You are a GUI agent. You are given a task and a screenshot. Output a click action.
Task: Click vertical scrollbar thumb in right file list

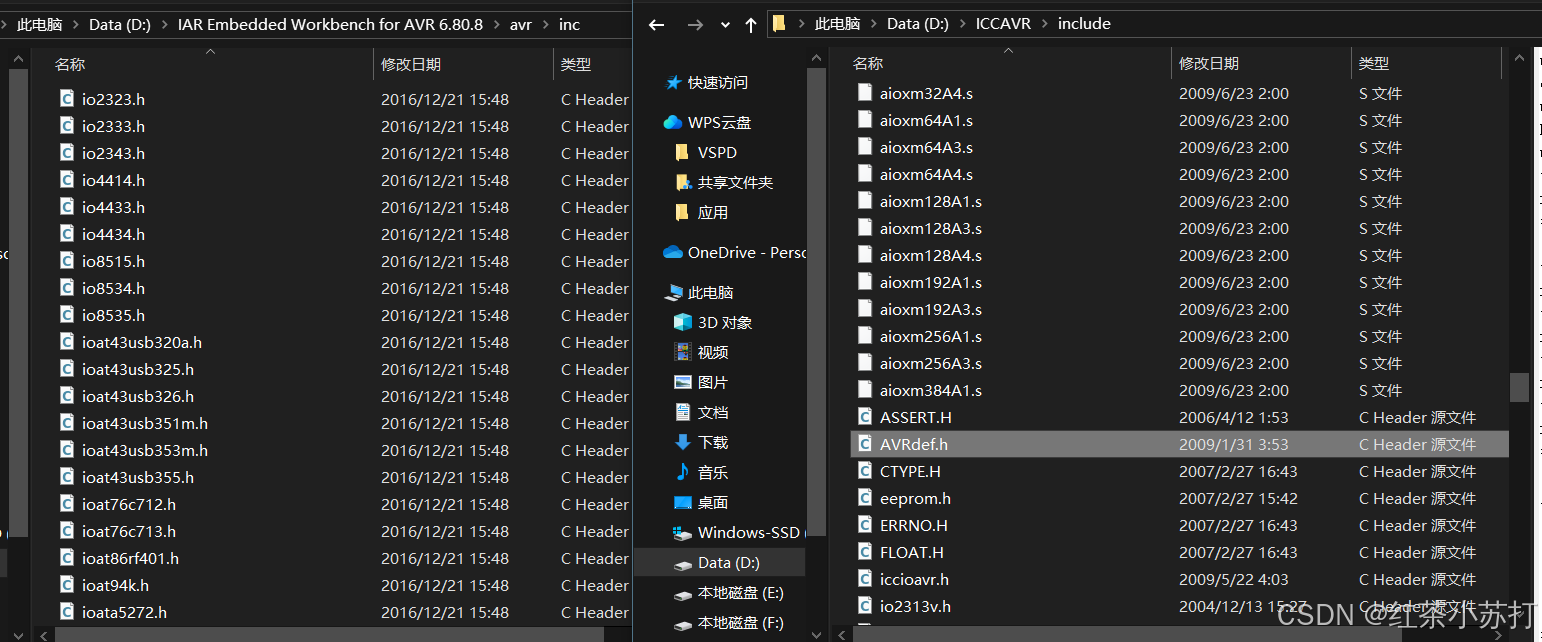coord(1519,388)
